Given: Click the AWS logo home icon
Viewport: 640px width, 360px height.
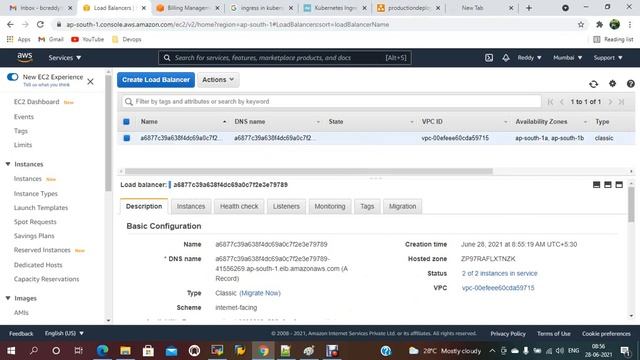Looking at the screenshot, I should tap(25, 58).
